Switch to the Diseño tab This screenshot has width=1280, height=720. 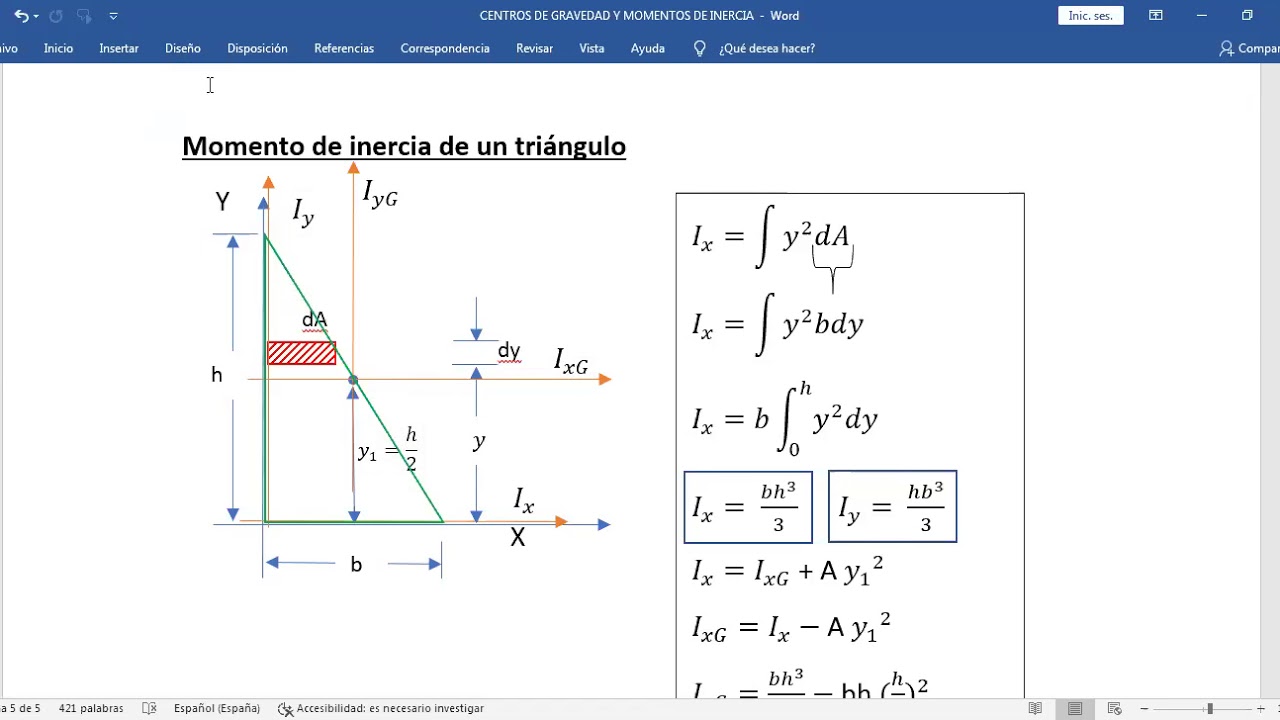183,48
